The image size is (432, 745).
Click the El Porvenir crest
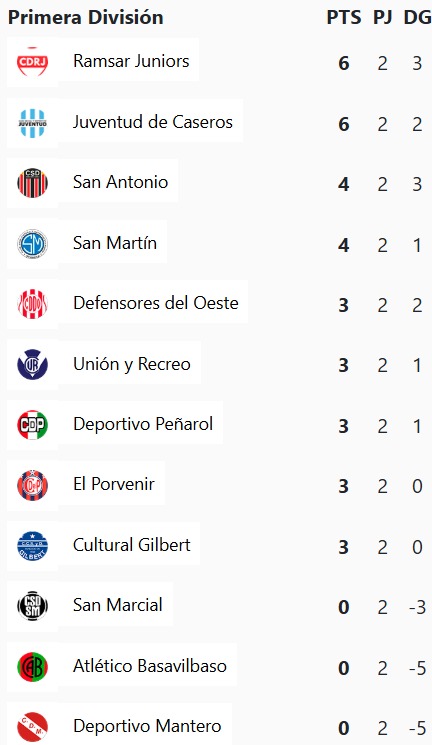click(x=32, y=485)
